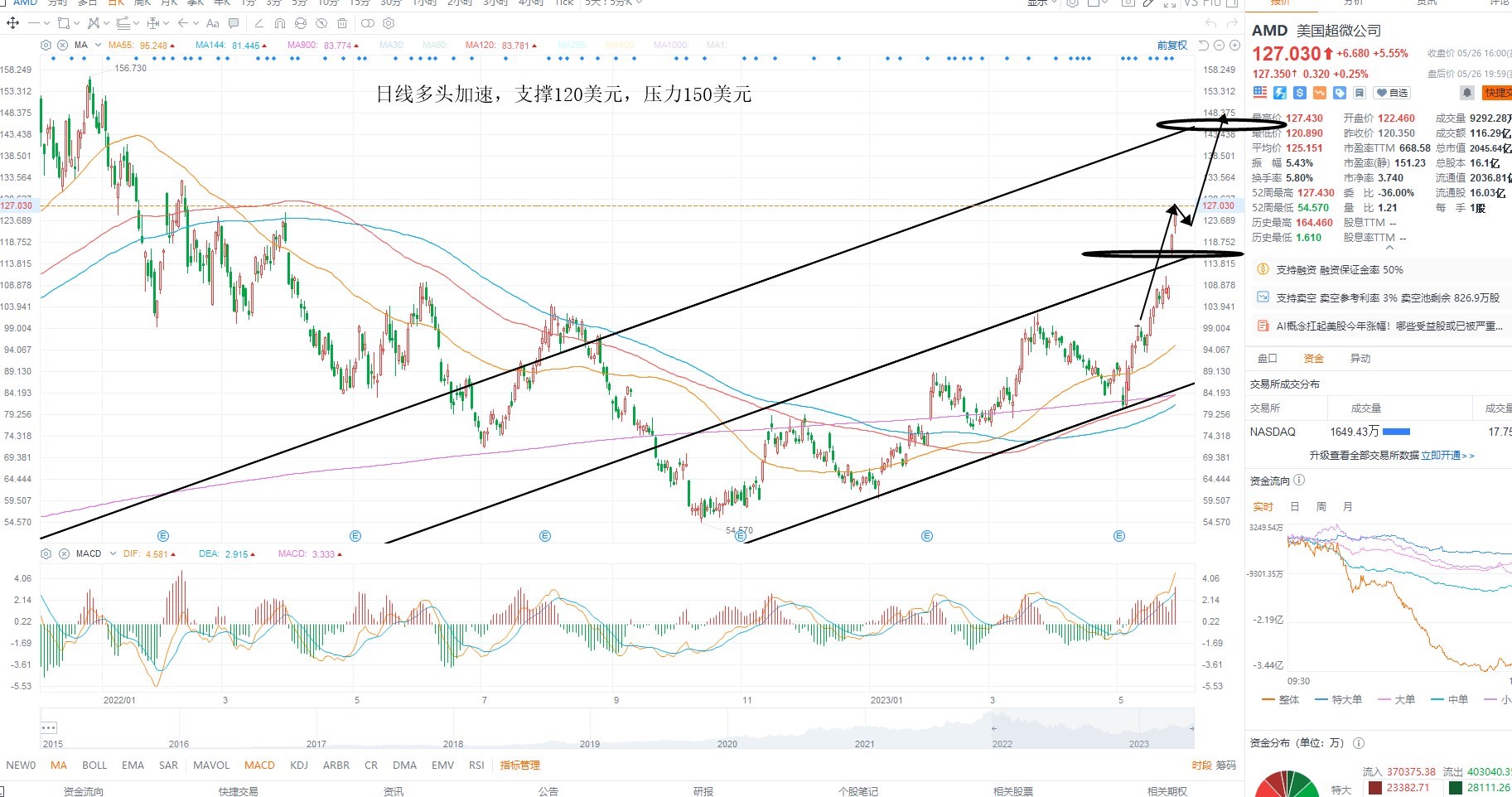The height and width of the screenshot is (797, 1512).
Task: Click the 2021 marker on timeline navigator
Action: (x=864, y=744)
